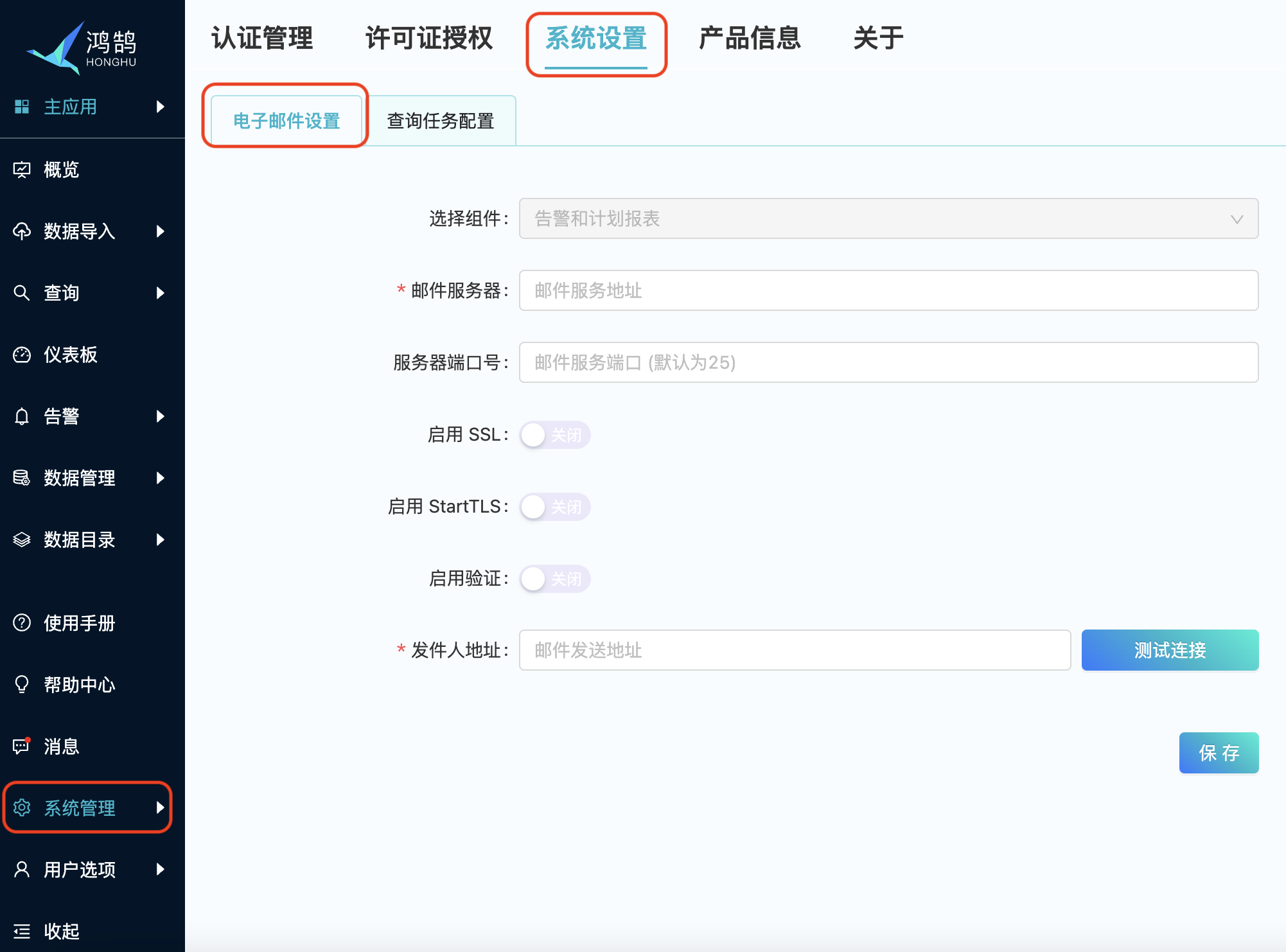Image resolution: width=1286 pixels, height=952 pixels.
Task: Open 消息 in the sidebar
Action: [61, 746]
